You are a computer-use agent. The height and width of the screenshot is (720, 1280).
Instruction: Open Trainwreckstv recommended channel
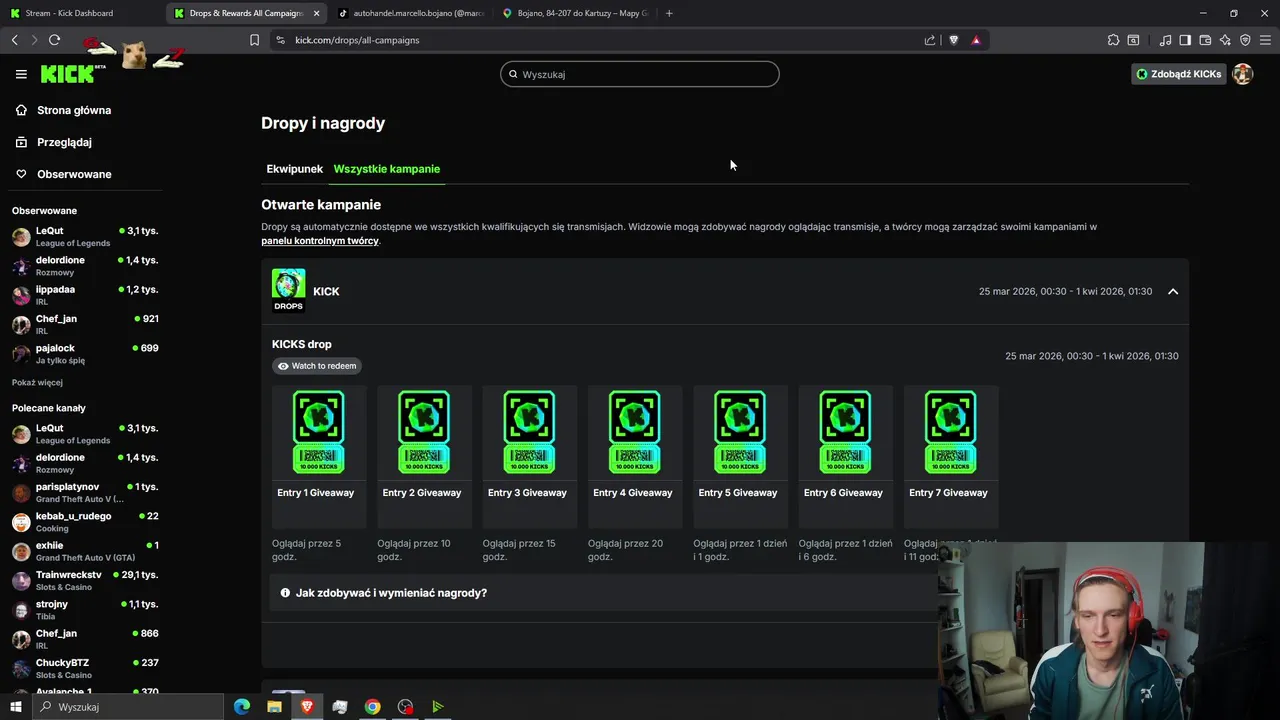(85, 580)
